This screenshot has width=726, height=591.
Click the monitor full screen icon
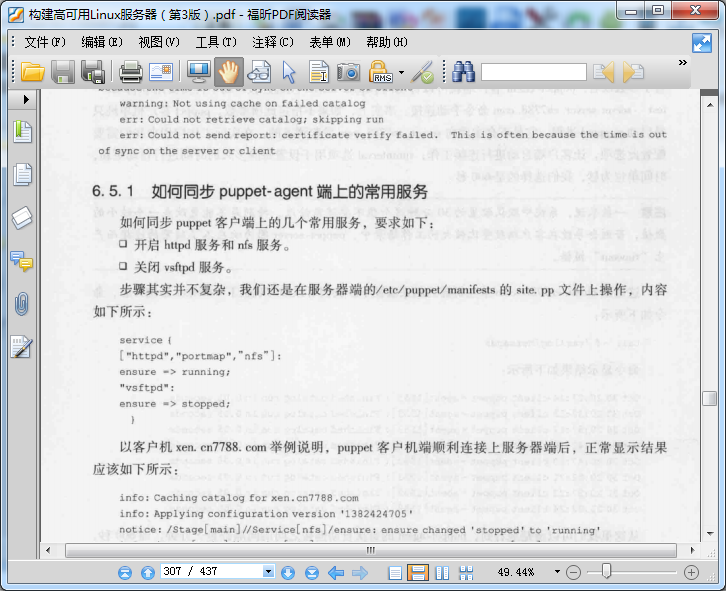[x=199, y=72]
